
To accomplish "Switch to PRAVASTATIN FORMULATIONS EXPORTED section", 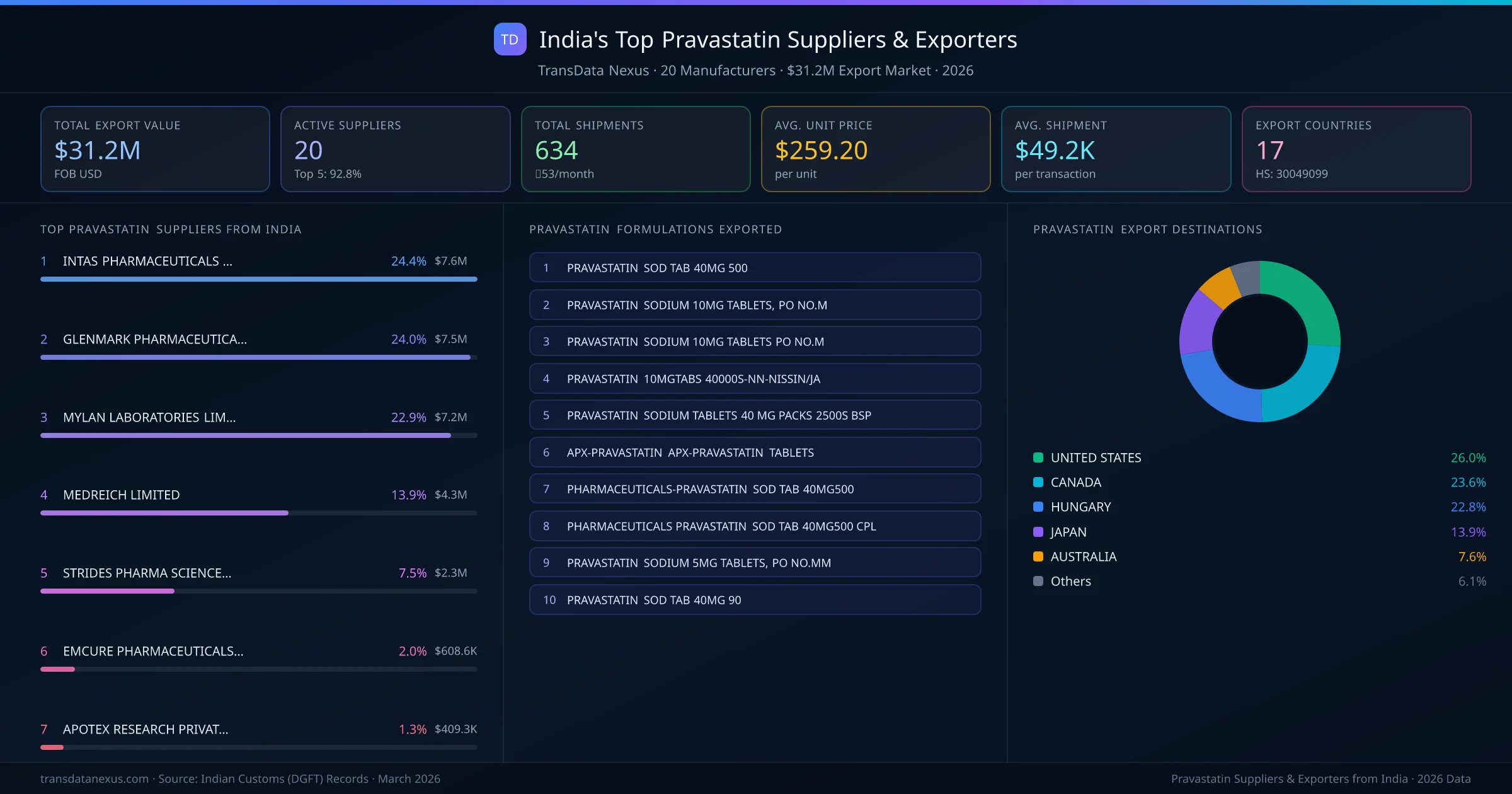I will pos(656,229).
